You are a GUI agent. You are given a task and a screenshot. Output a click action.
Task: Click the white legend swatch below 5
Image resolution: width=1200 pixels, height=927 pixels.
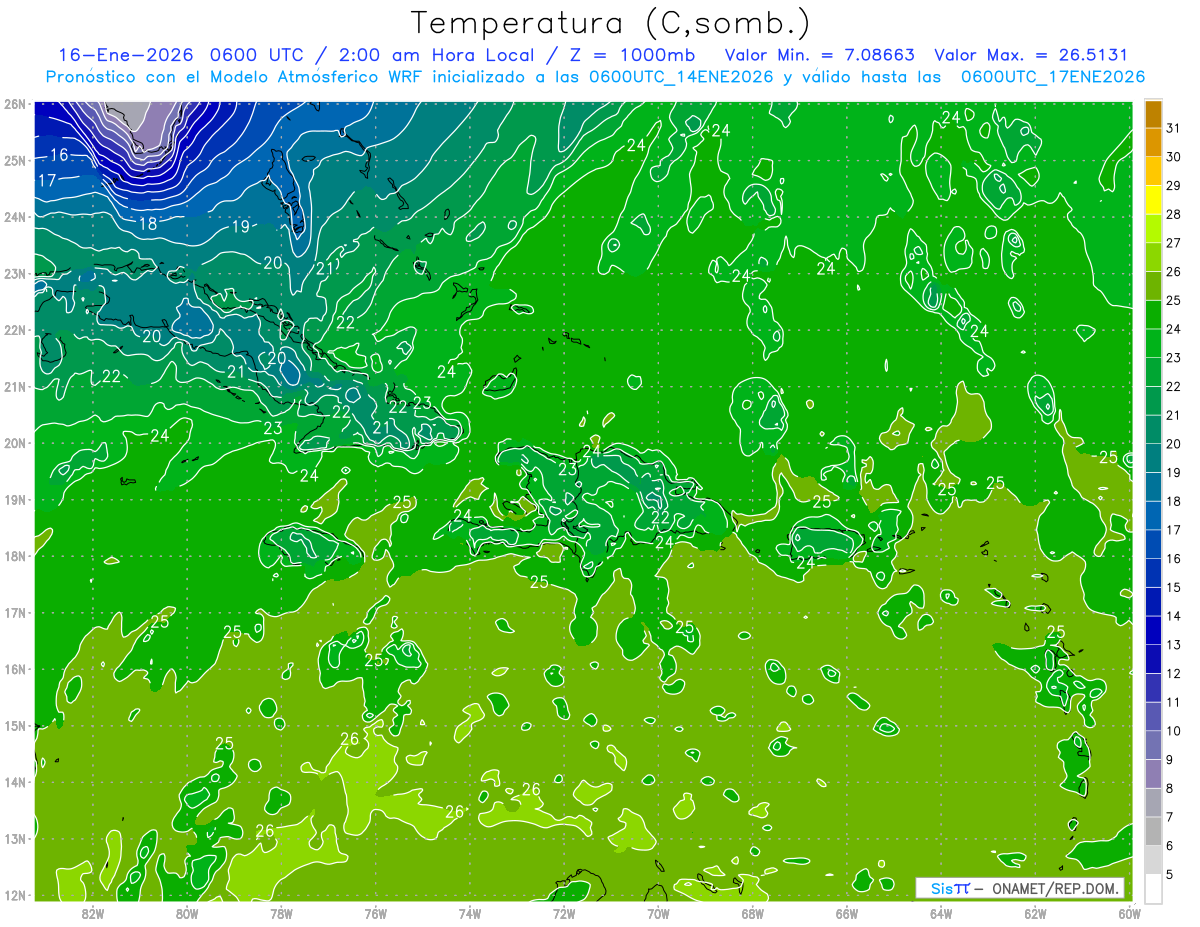(x=1153, y=888)
